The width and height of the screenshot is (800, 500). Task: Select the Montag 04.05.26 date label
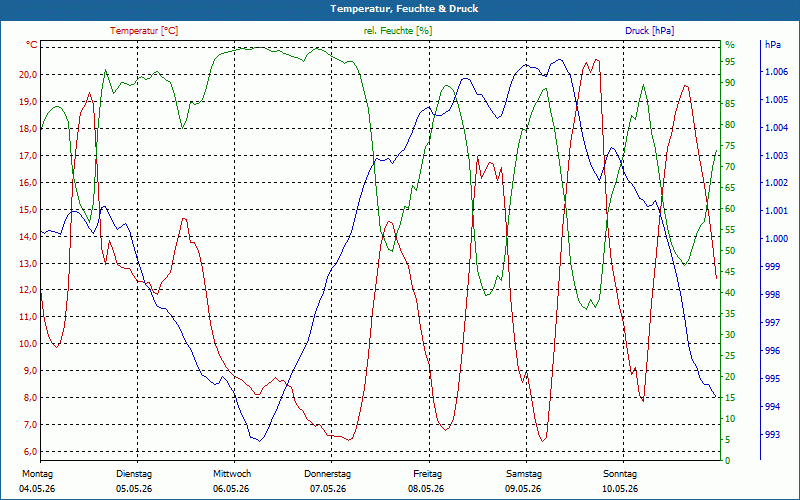(37, 481)
